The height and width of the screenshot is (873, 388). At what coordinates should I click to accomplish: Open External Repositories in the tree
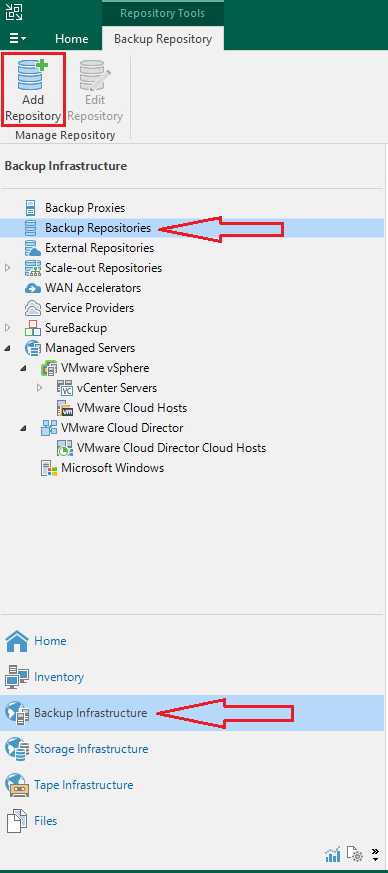click(x=99, y=248)
